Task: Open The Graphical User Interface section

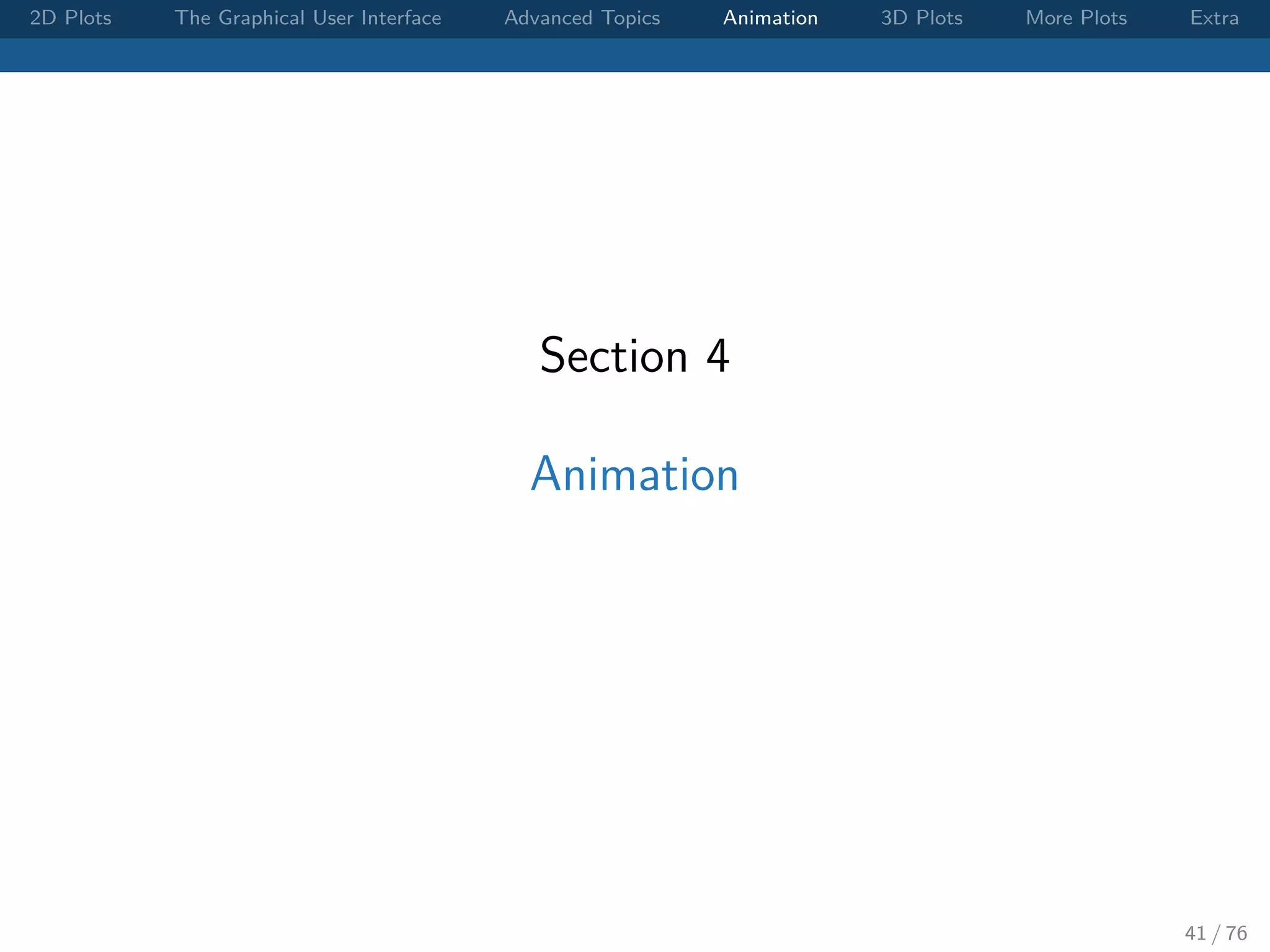Action: (308, 18)
